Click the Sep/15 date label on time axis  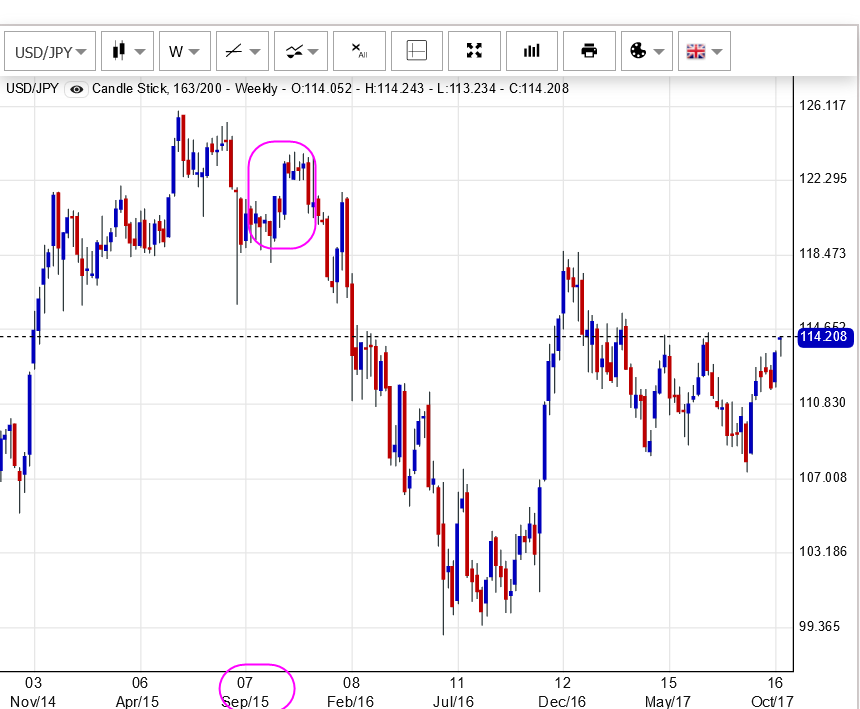click(x=245, y=702)
